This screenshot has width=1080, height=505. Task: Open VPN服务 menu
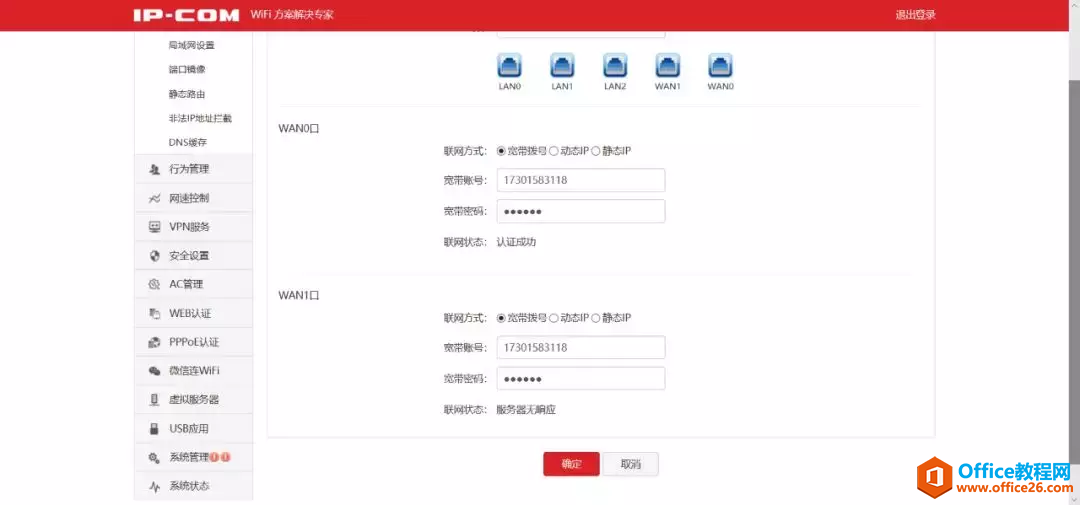pyautogui.click(x=194, y=227)
